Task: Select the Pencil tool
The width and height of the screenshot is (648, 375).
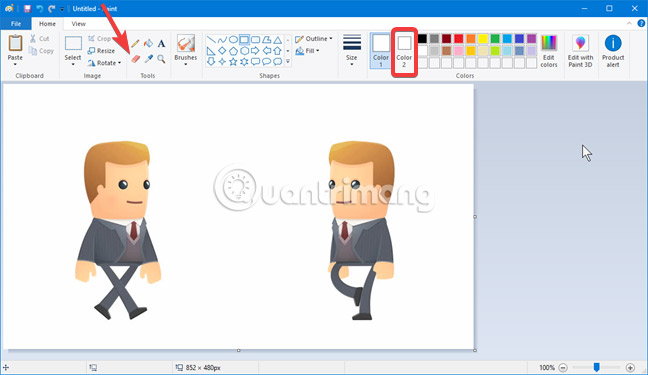Action: (135, 43)
